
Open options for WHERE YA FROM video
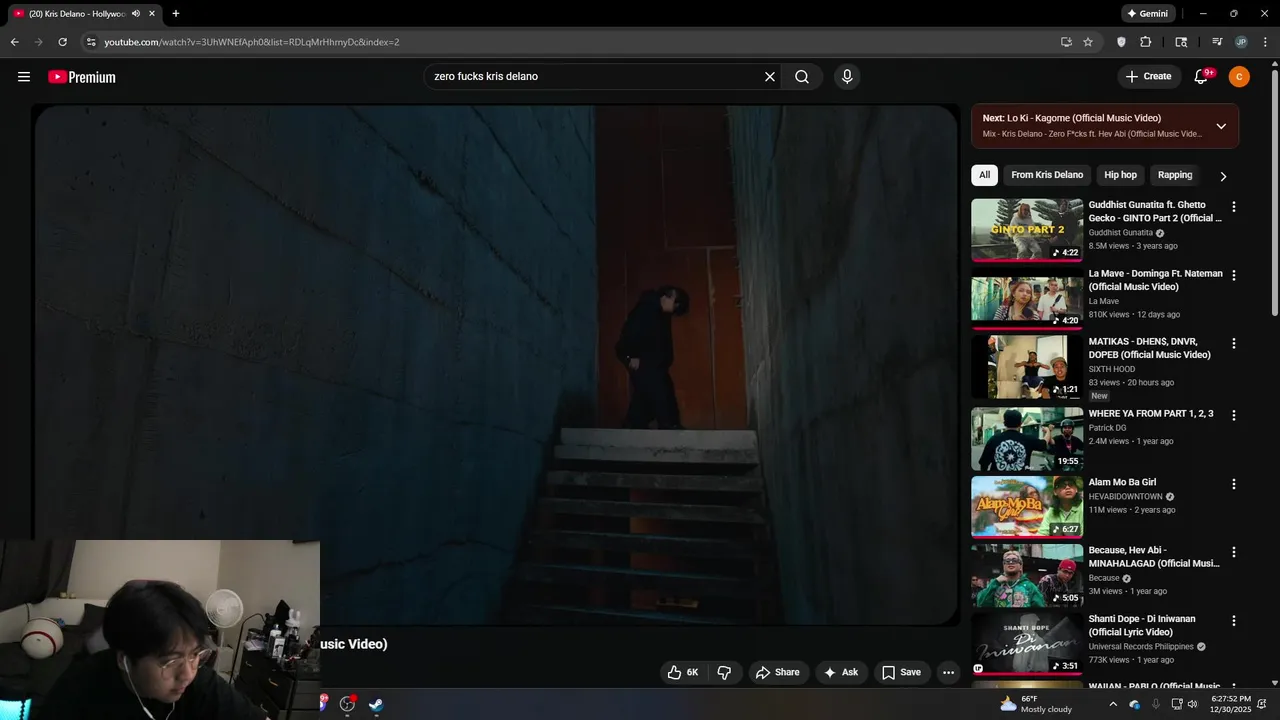(1233, 415)
